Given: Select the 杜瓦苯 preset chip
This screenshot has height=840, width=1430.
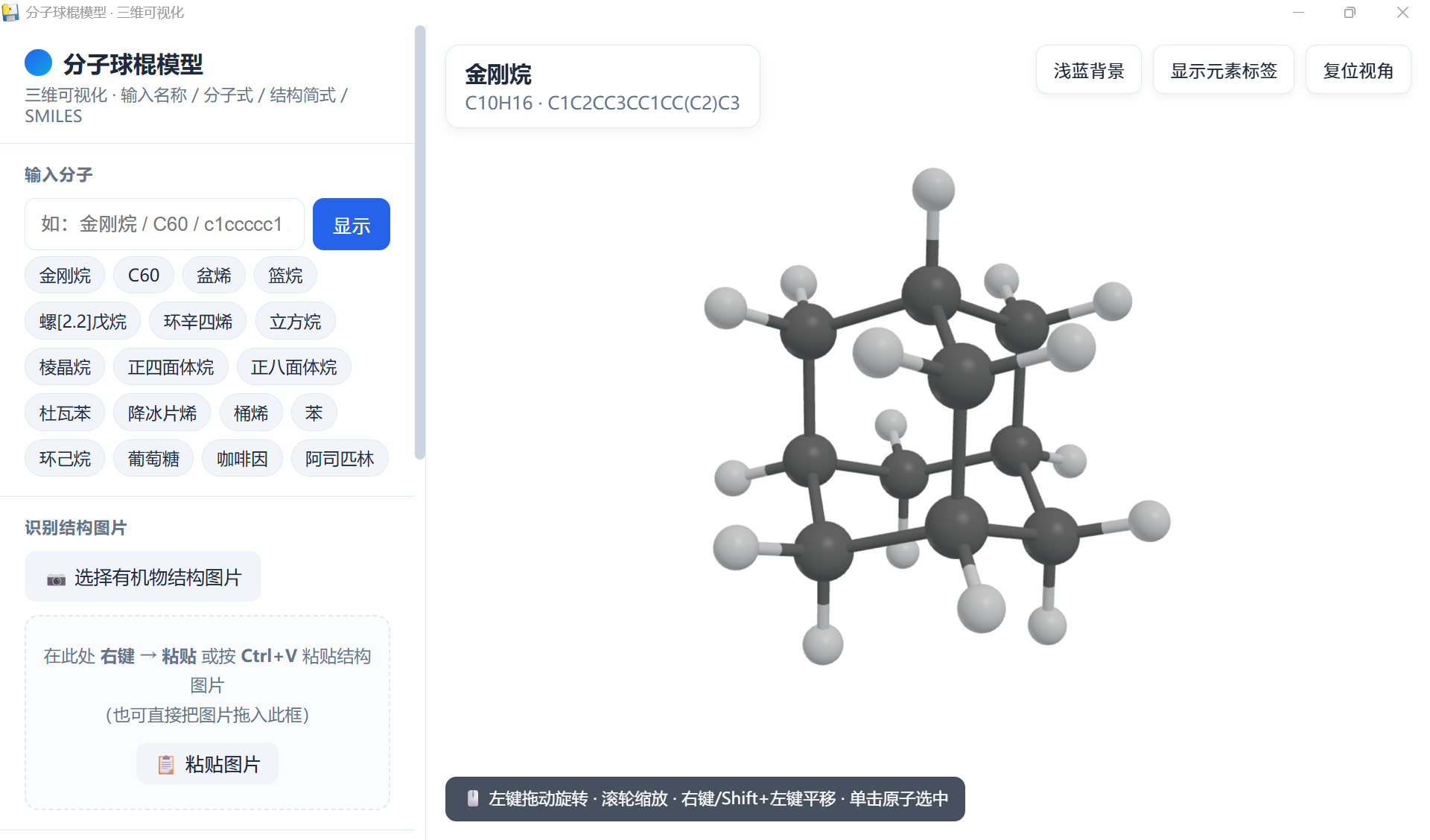Looking at the screenshot, I should click(65, 413).
